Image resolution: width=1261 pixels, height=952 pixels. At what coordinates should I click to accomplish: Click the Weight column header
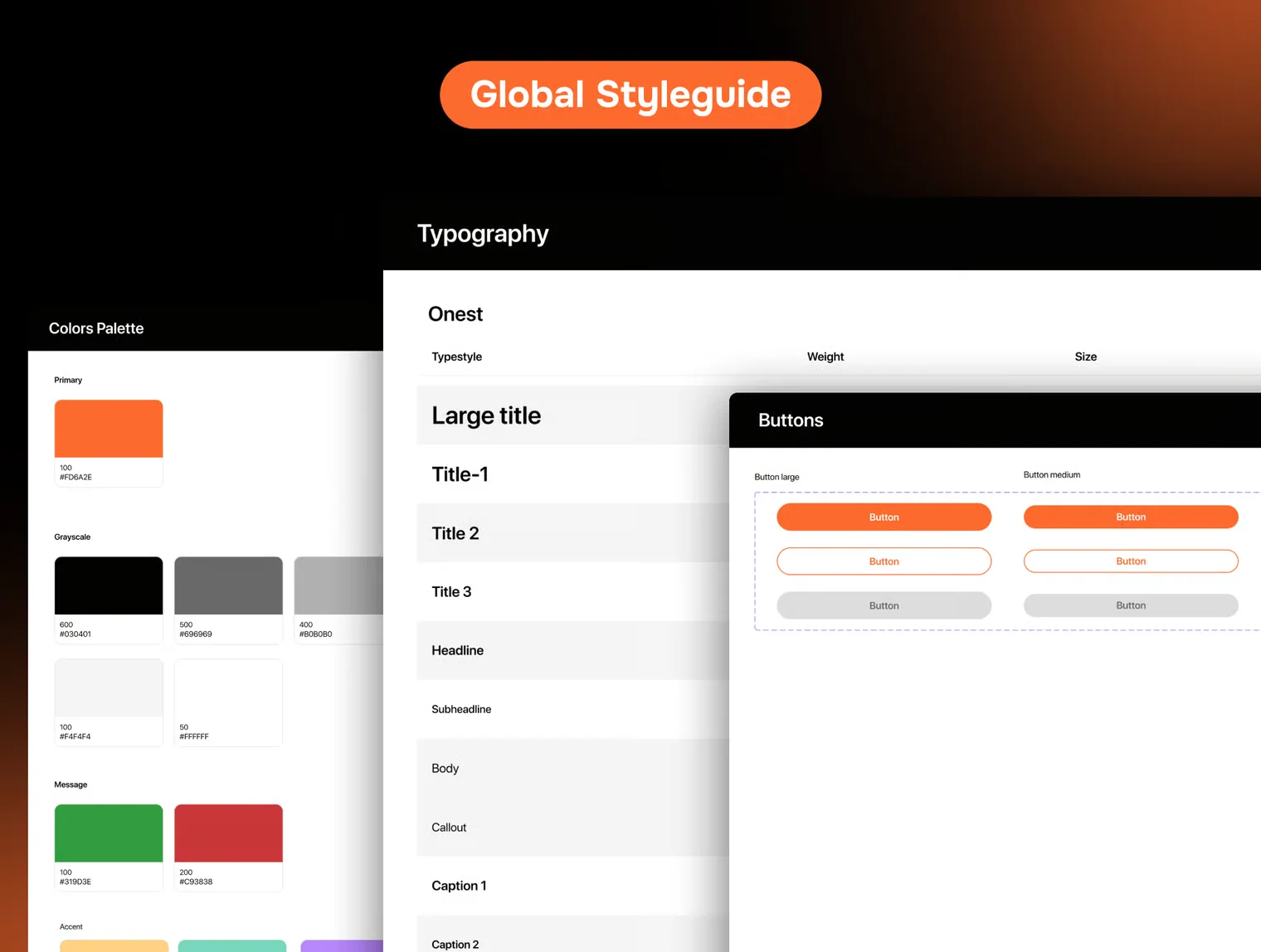pyautogui.click(x=825, y=357)
